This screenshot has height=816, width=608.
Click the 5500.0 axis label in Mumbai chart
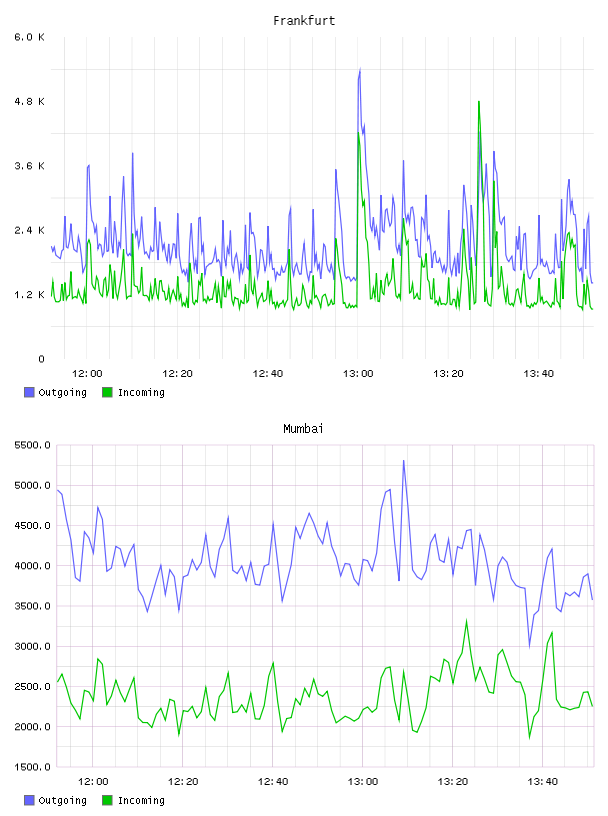(x=32, y=445)
